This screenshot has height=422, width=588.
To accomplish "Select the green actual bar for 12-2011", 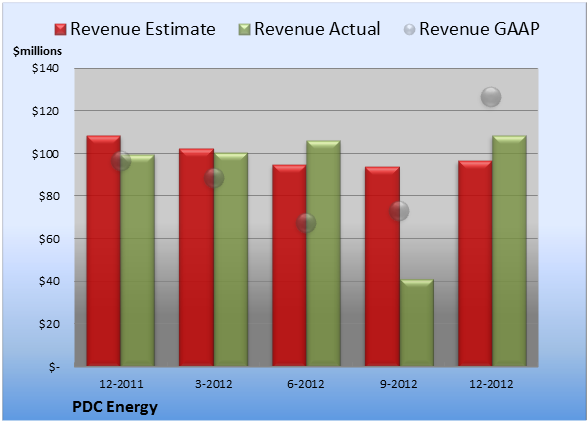I will coord(138,260).
